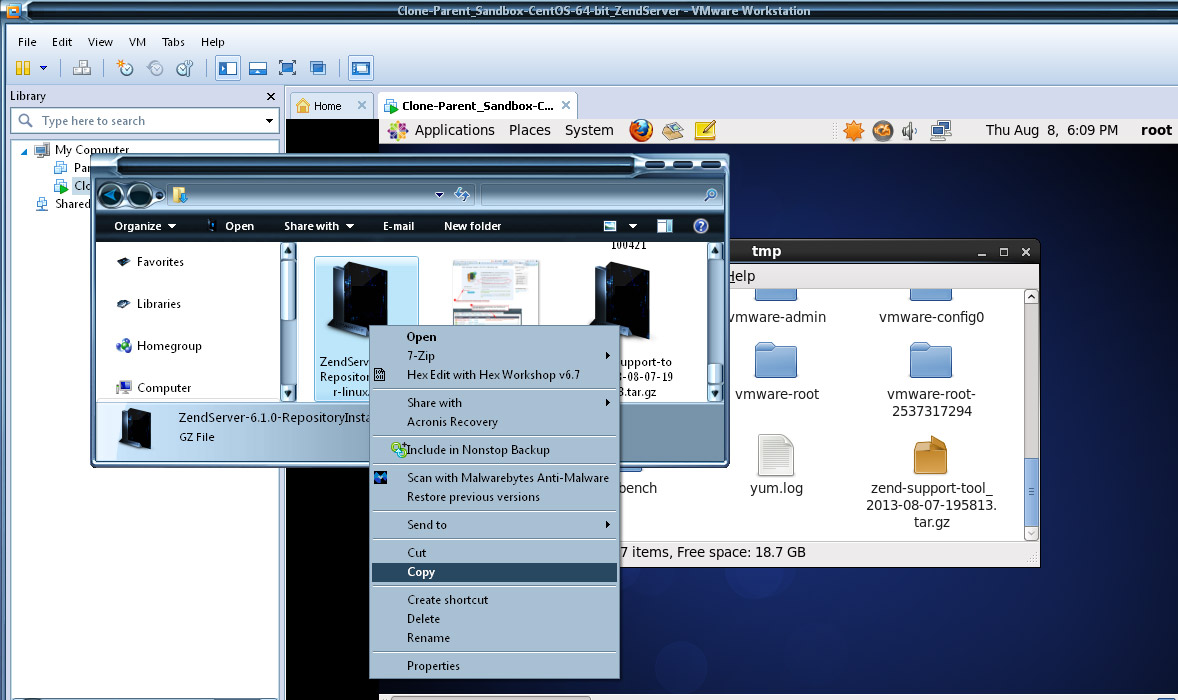Toggle the console view button
This screenshot has height=700, width=1178.
(x=361, y=68)
